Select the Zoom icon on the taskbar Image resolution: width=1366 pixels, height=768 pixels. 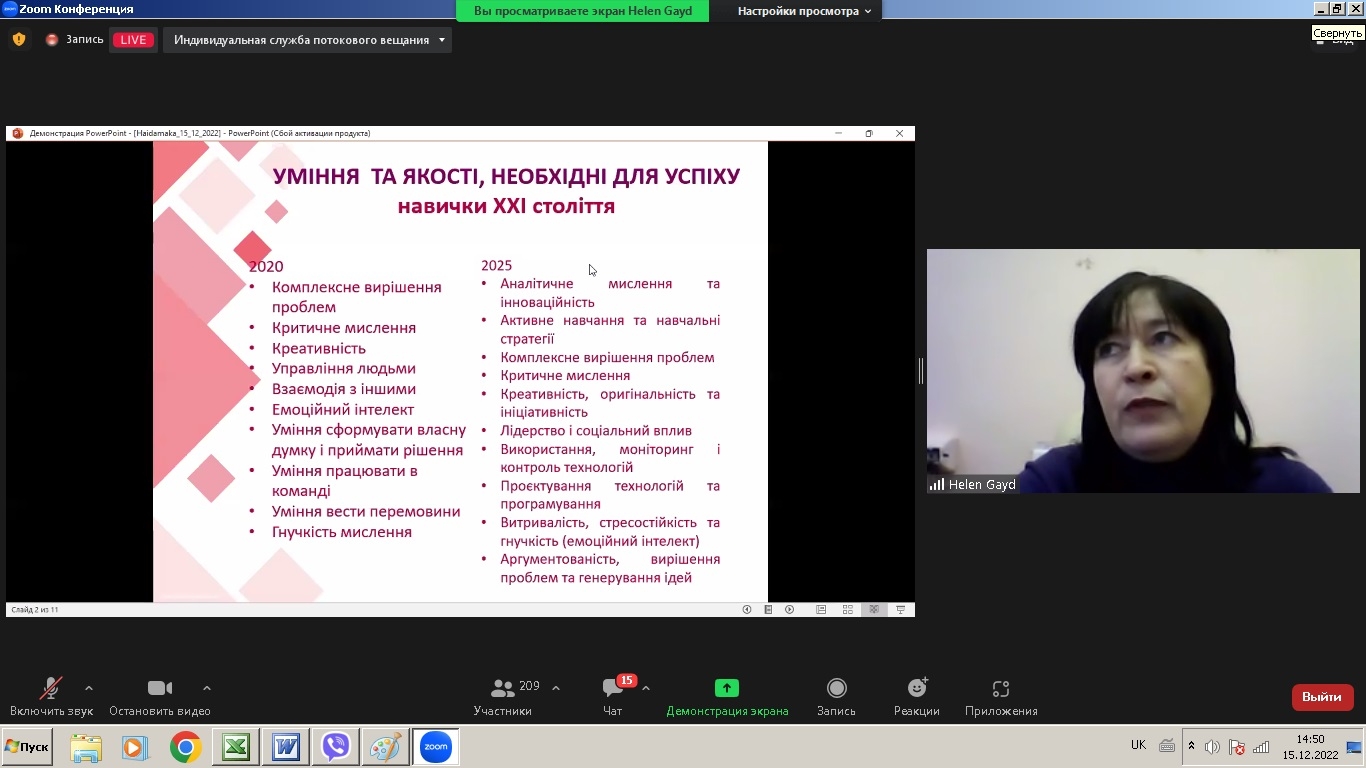click(436, 747)
